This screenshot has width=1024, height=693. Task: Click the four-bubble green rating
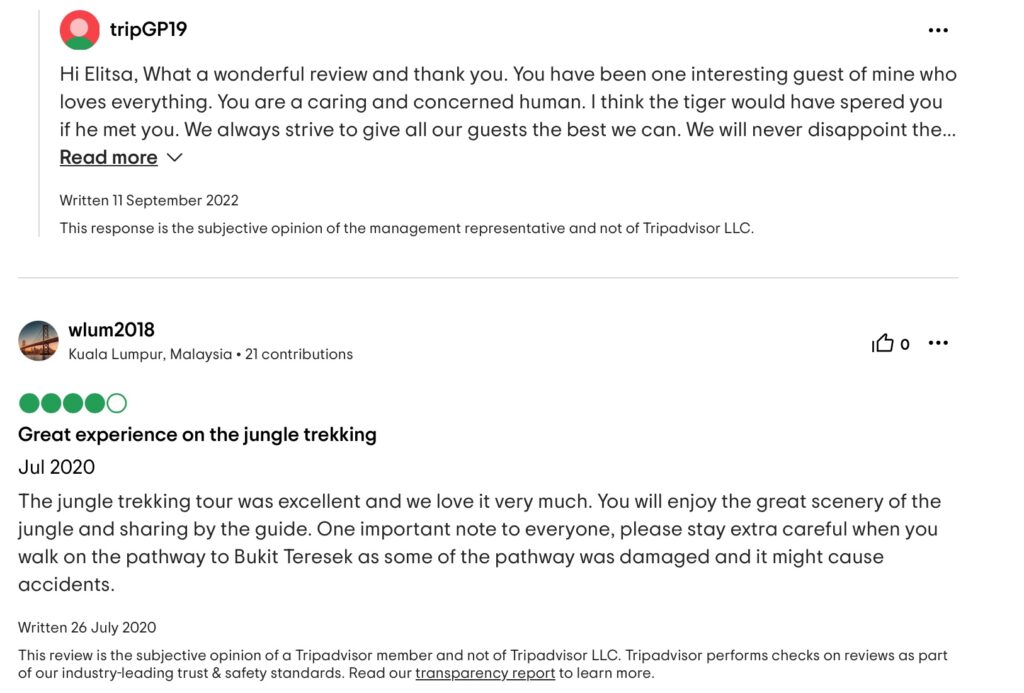(72, 403)
